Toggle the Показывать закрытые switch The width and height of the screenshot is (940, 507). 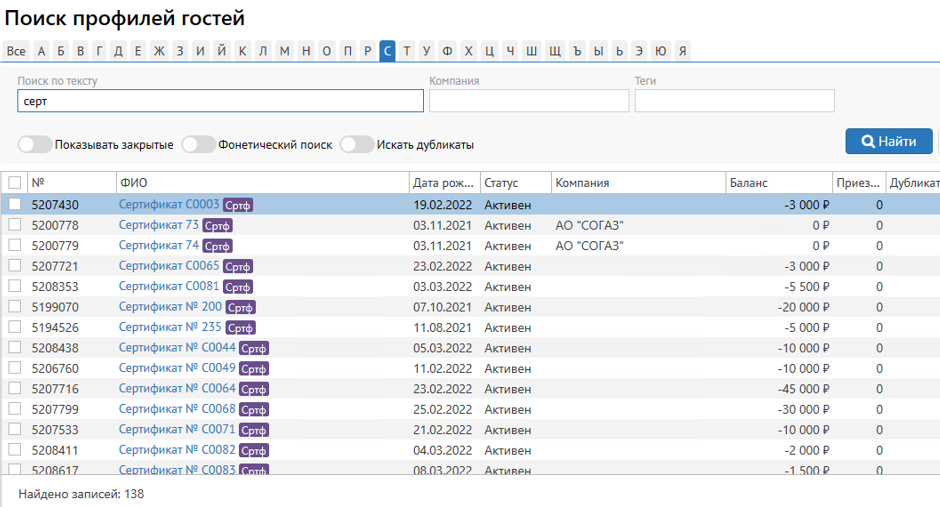(x=35, y=145)
